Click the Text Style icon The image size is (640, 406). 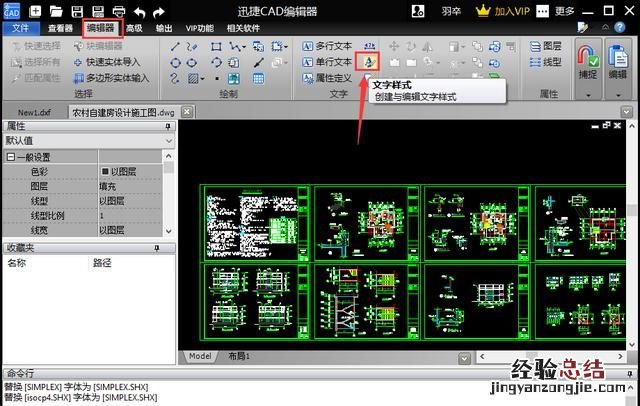click(368, 62)
